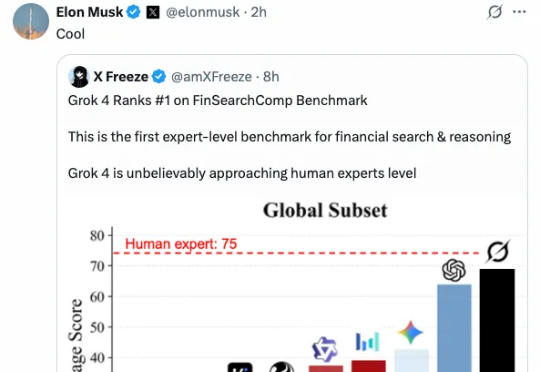Click the Elon Musk display name
This screenshot has width=540, height=372.
90,12
